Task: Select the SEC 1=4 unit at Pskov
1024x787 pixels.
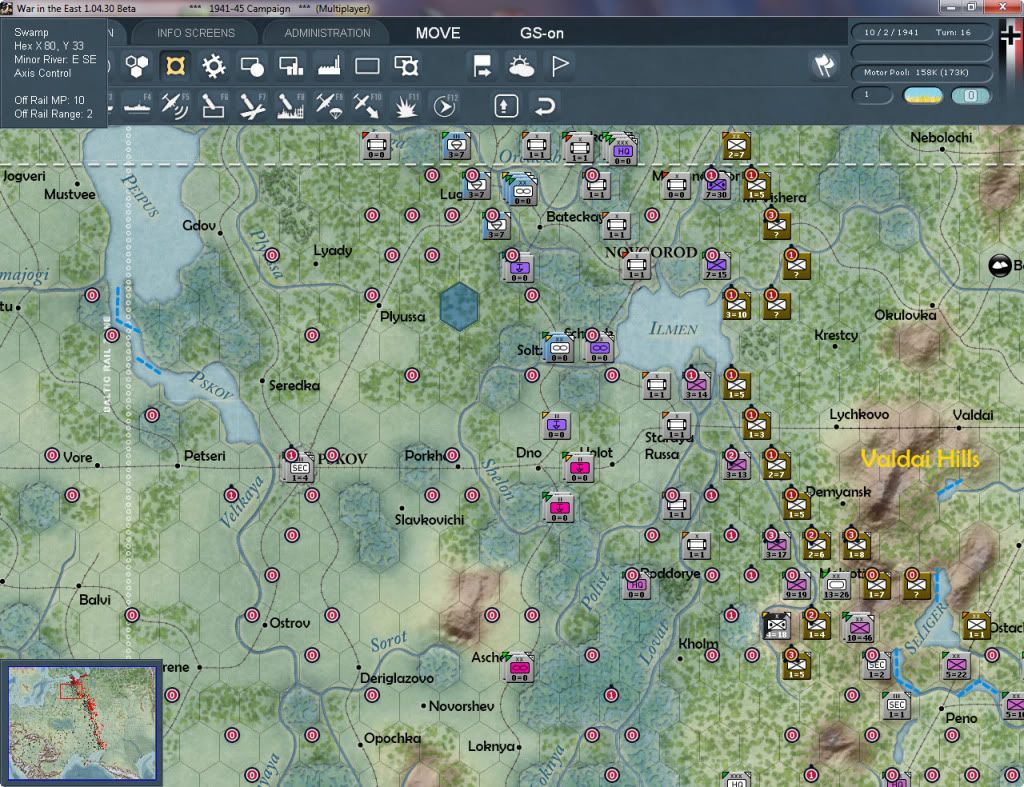Action: click(300, 470)
